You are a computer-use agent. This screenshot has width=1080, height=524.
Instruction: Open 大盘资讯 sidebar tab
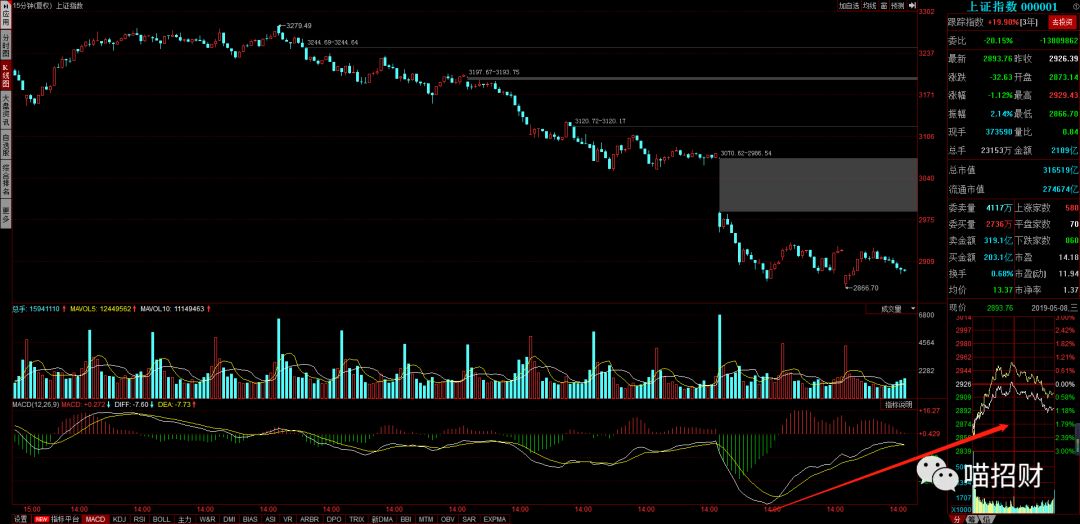(x=5, y=112)
